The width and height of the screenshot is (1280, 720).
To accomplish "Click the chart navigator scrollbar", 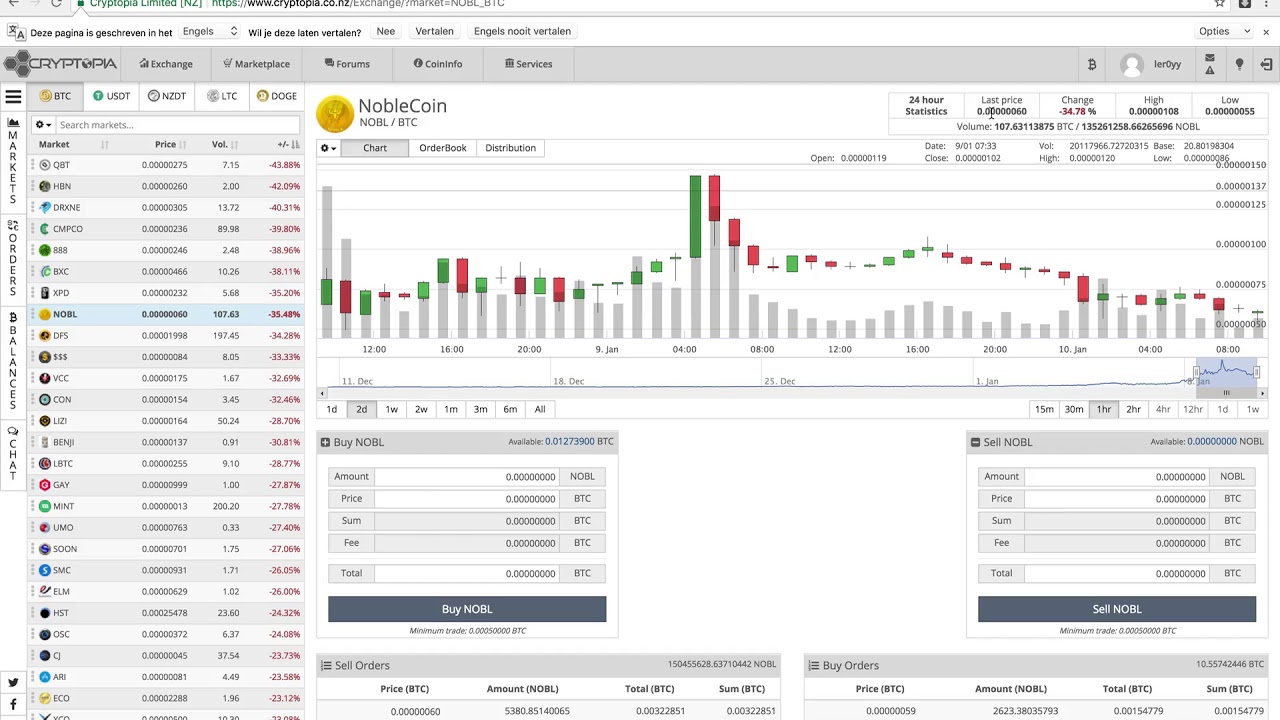I will [x=1226, y=393].
